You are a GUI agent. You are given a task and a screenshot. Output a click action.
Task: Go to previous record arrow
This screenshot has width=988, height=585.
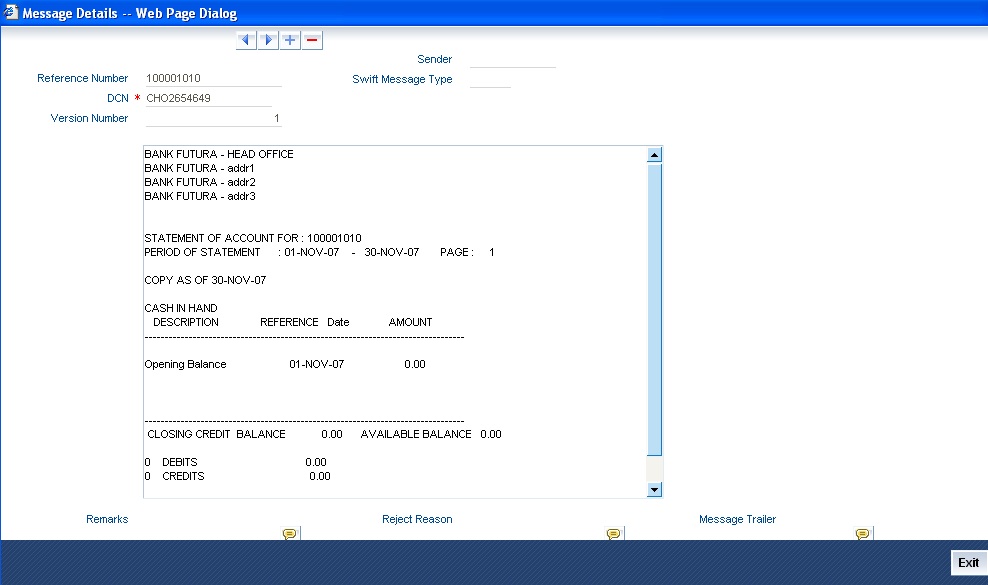(246, 40)
